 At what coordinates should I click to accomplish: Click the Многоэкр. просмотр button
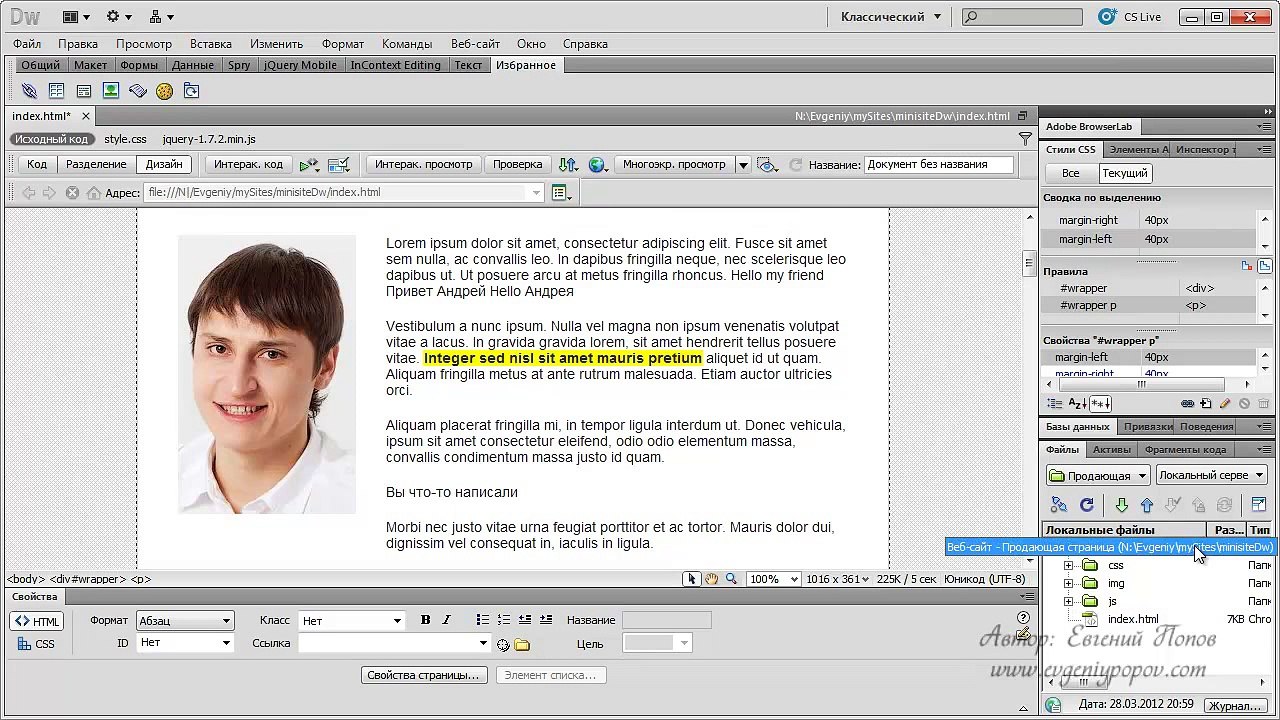[x=674, y=164]
